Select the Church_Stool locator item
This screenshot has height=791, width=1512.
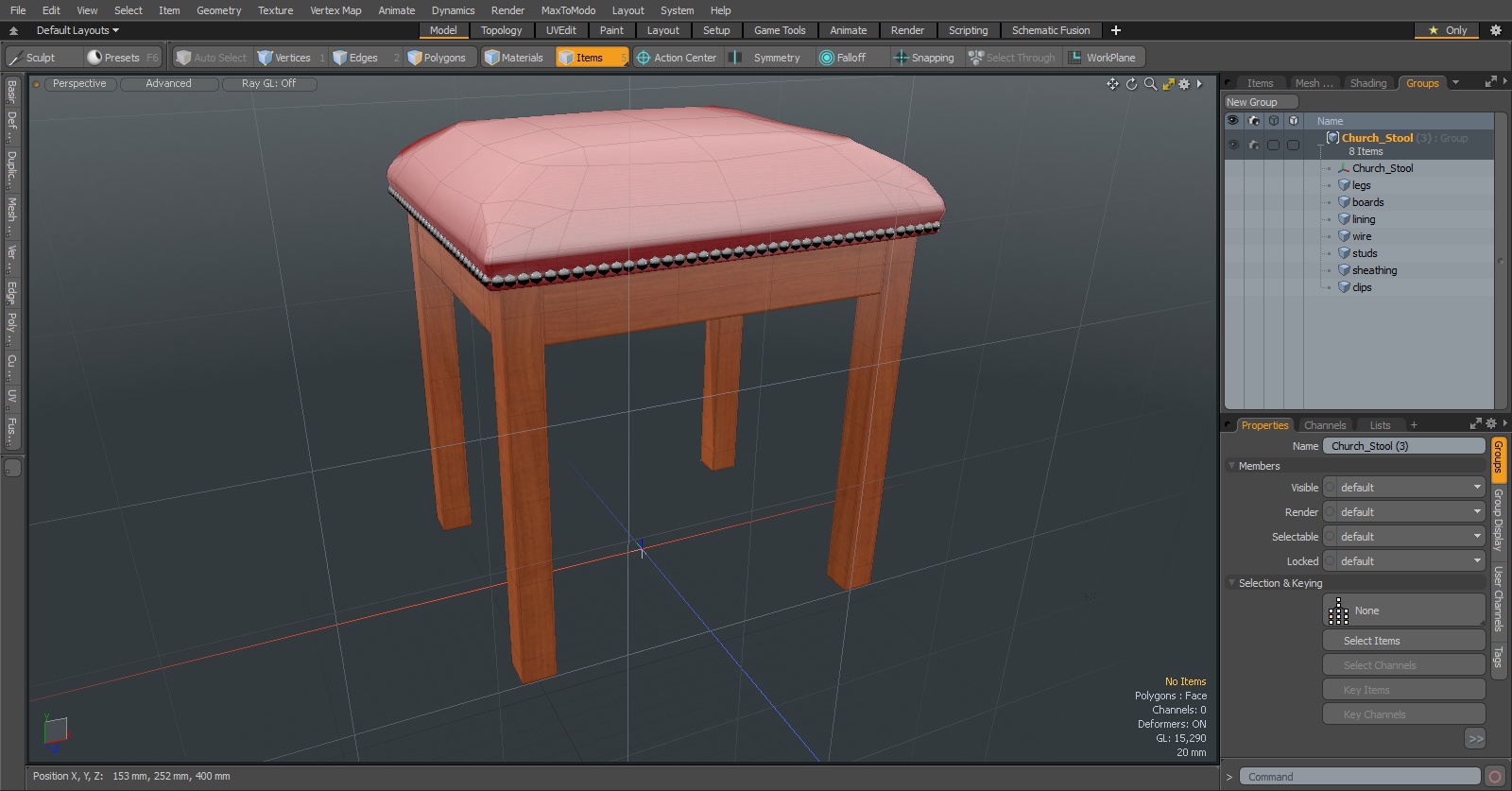pyautogui.click(x=1382, y=168)
